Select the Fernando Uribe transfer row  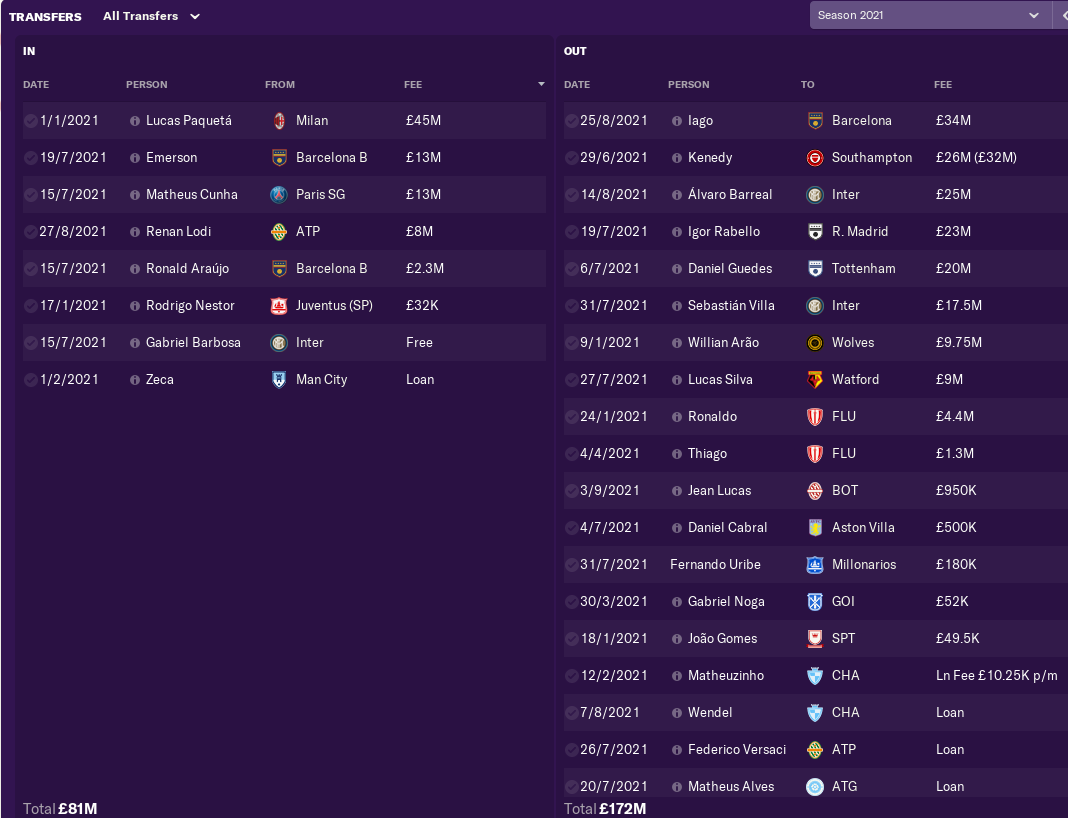[x=715, y=565]
